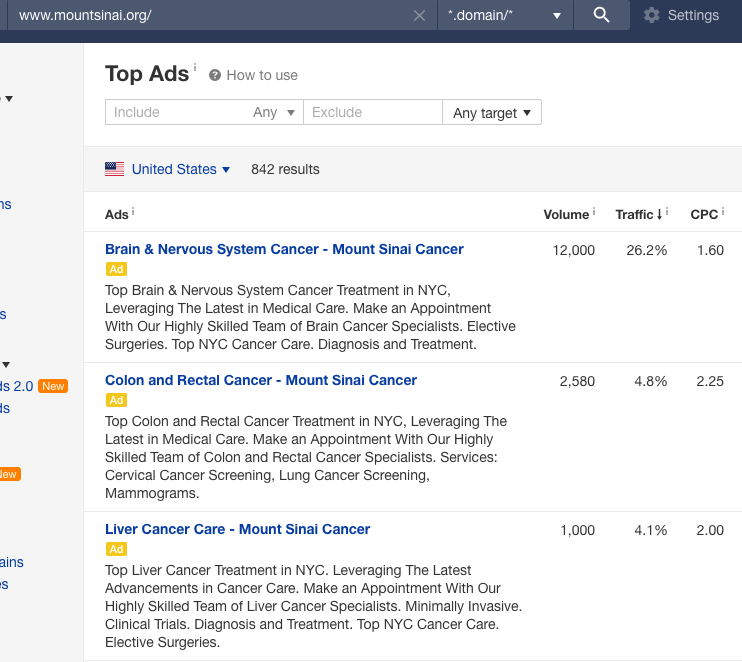Click the 1.60 CPC value
The width and height of the screenshot is (742, 662).
point(710,250)
